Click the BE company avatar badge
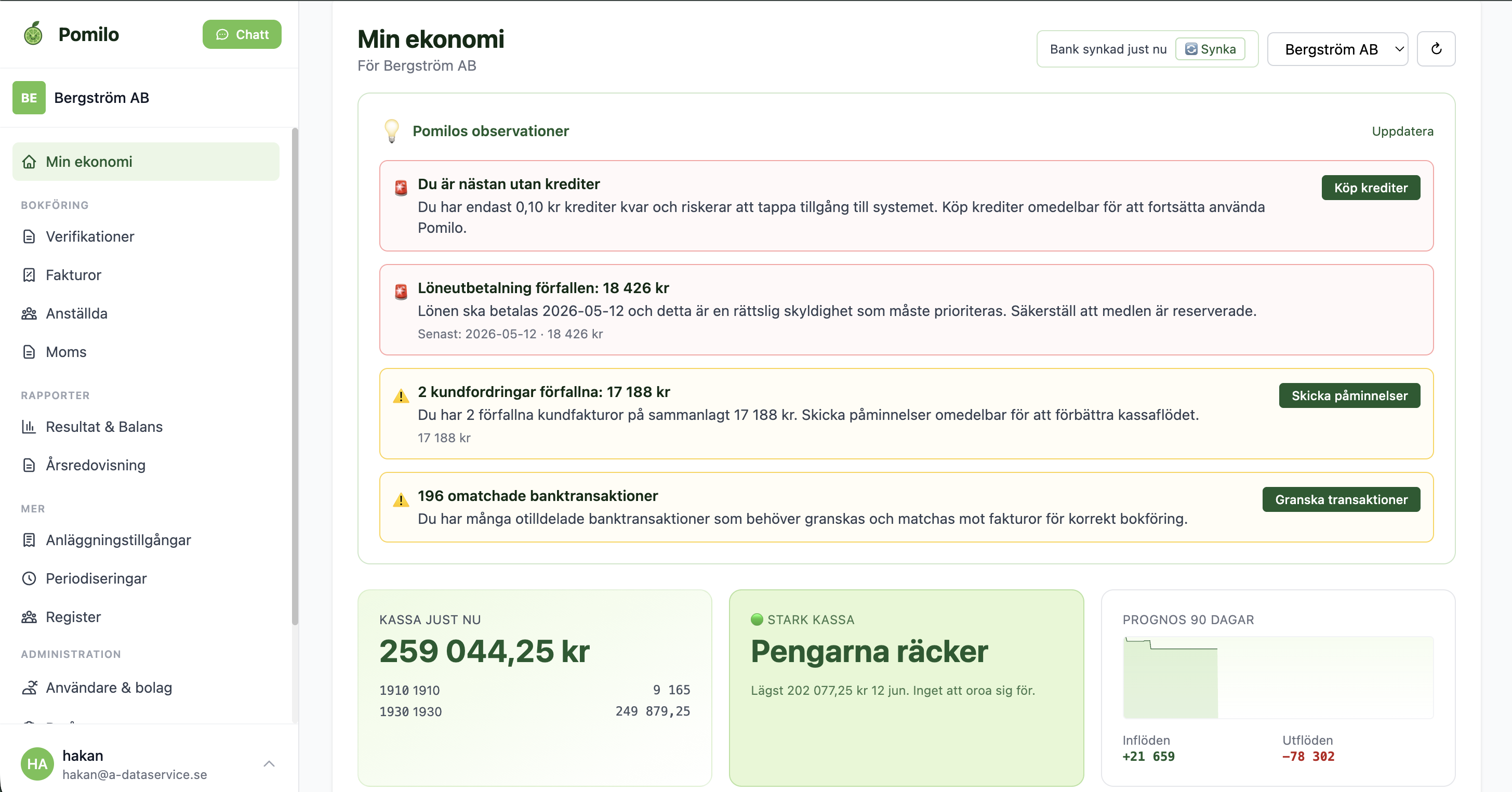This screenshot has height=792, width=1512. coord(29,98)
